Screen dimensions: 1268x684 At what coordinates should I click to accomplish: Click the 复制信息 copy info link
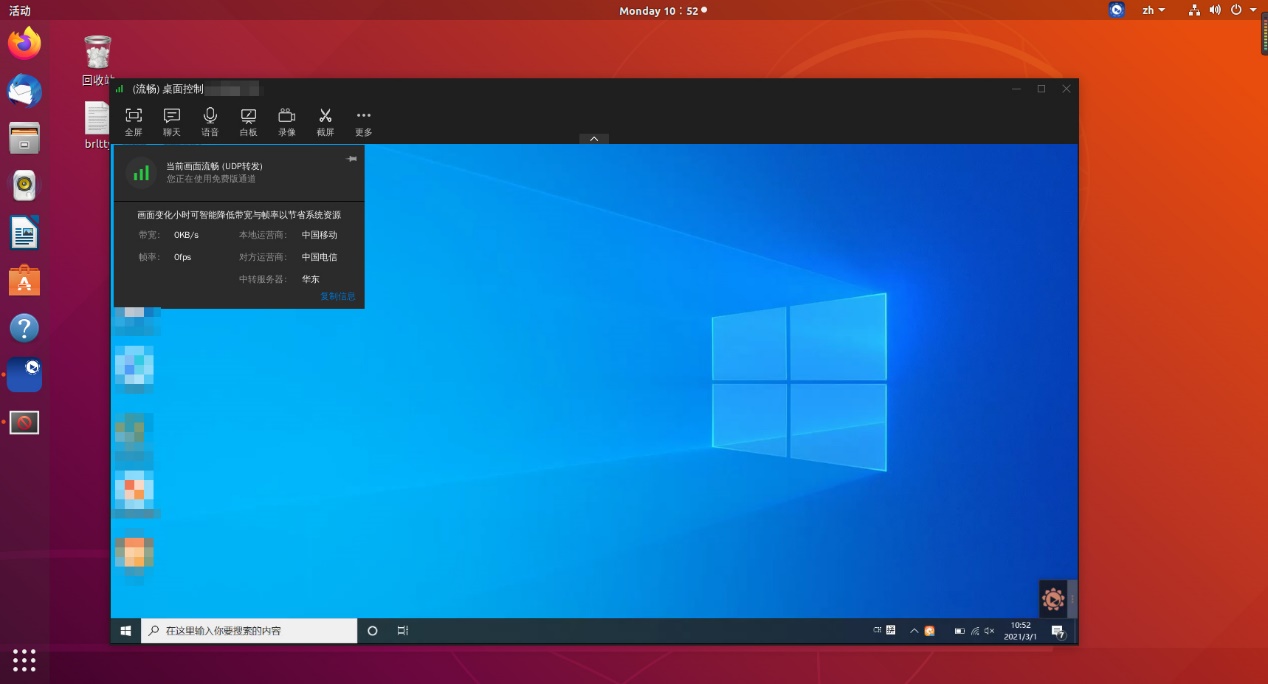coord(337,296)
